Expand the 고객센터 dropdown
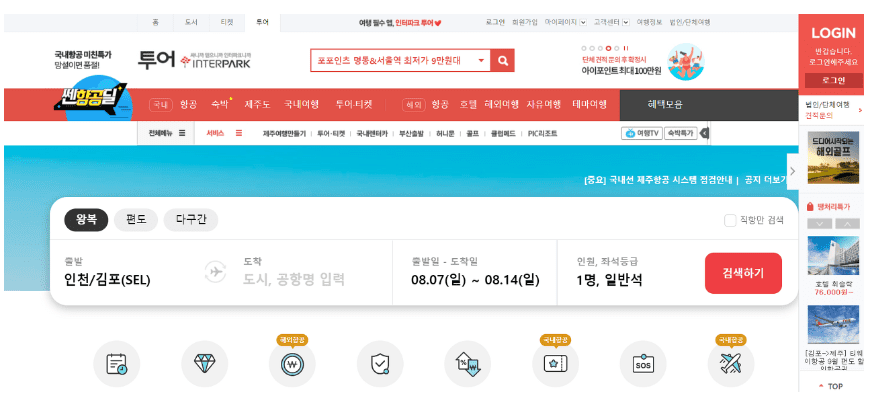871x405 pixels. (x=625, y=23)
